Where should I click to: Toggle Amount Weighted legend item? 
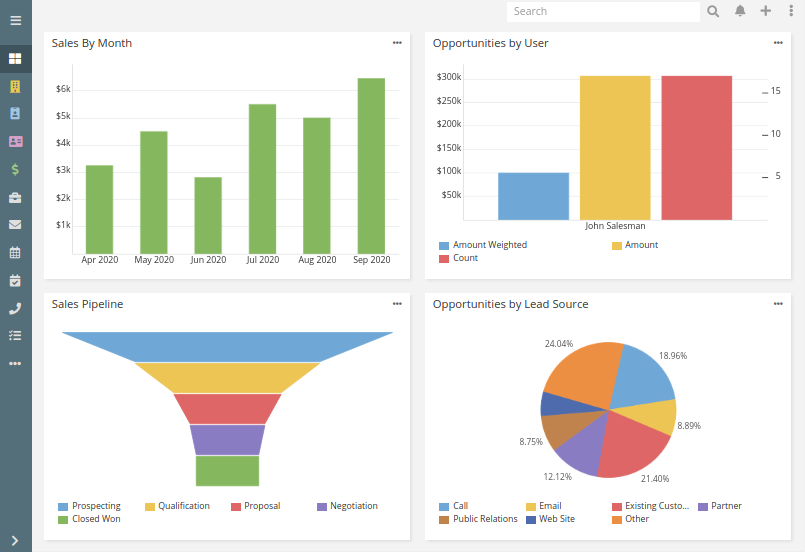click(x=483, y=245)
